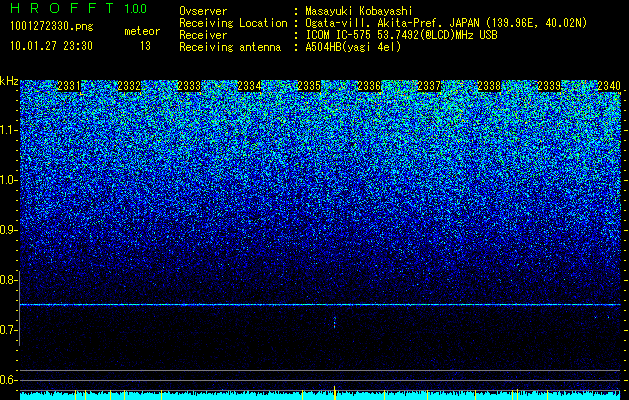Click the 0.7 frequency axis label
629x400 pixels.
pos(8,330)
